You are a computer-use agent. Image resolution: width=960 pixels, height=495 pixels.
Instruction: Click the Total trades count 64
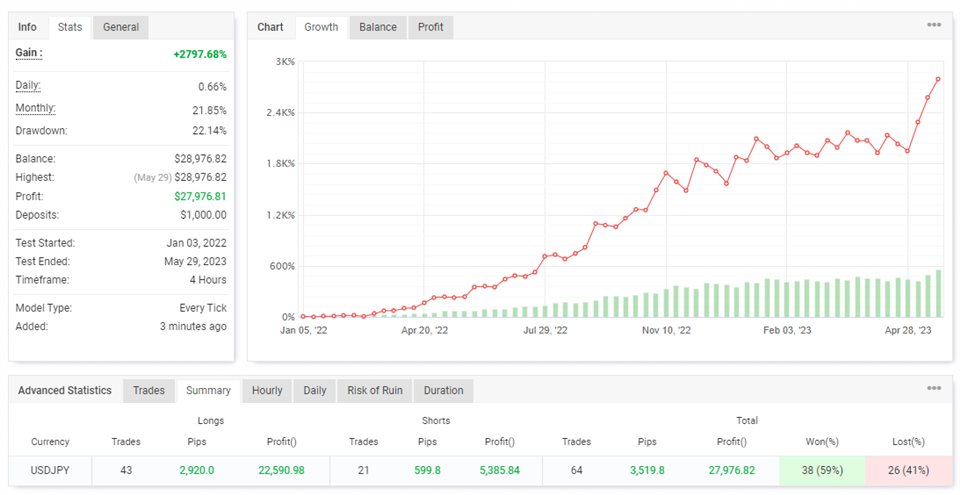576,470
